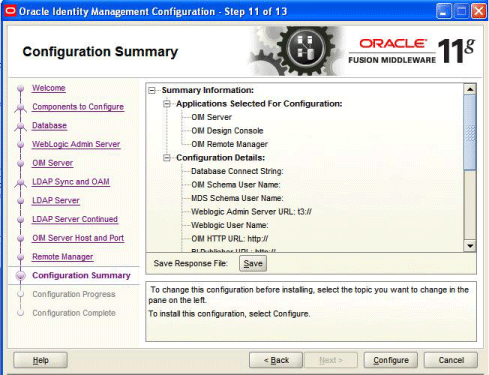Cancel the configuration wizard
The height and width of the screenshot is (375, 489).
coord(451,360)
